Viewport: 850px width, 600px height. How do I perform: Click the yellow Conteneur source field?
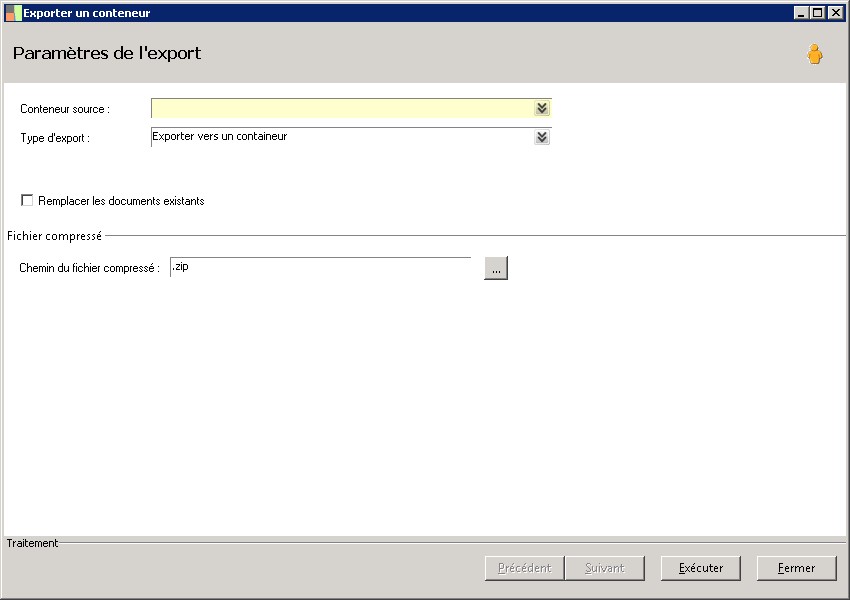point(351,108)
